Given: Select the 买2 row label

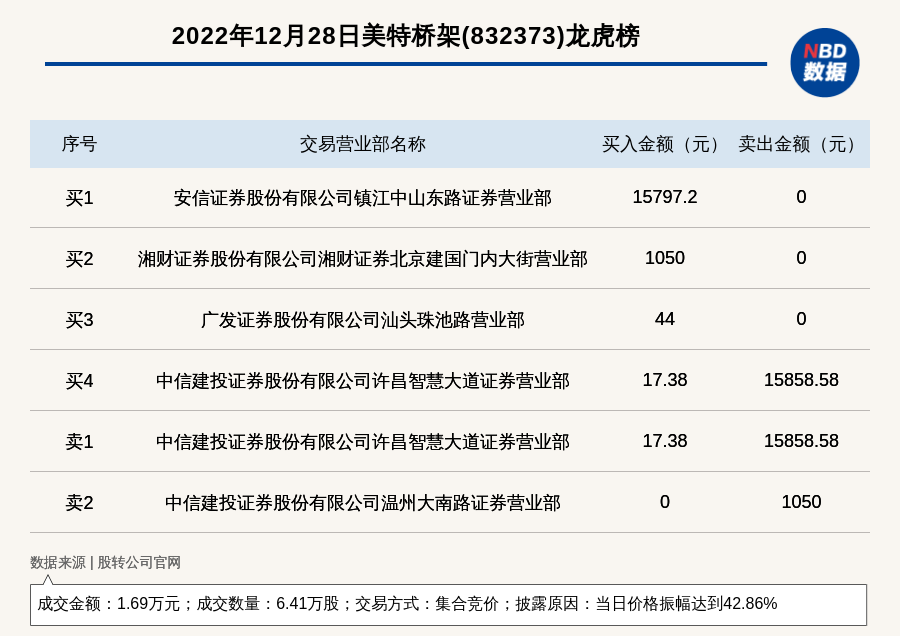Looking at the screenshot, I should 79,259.
